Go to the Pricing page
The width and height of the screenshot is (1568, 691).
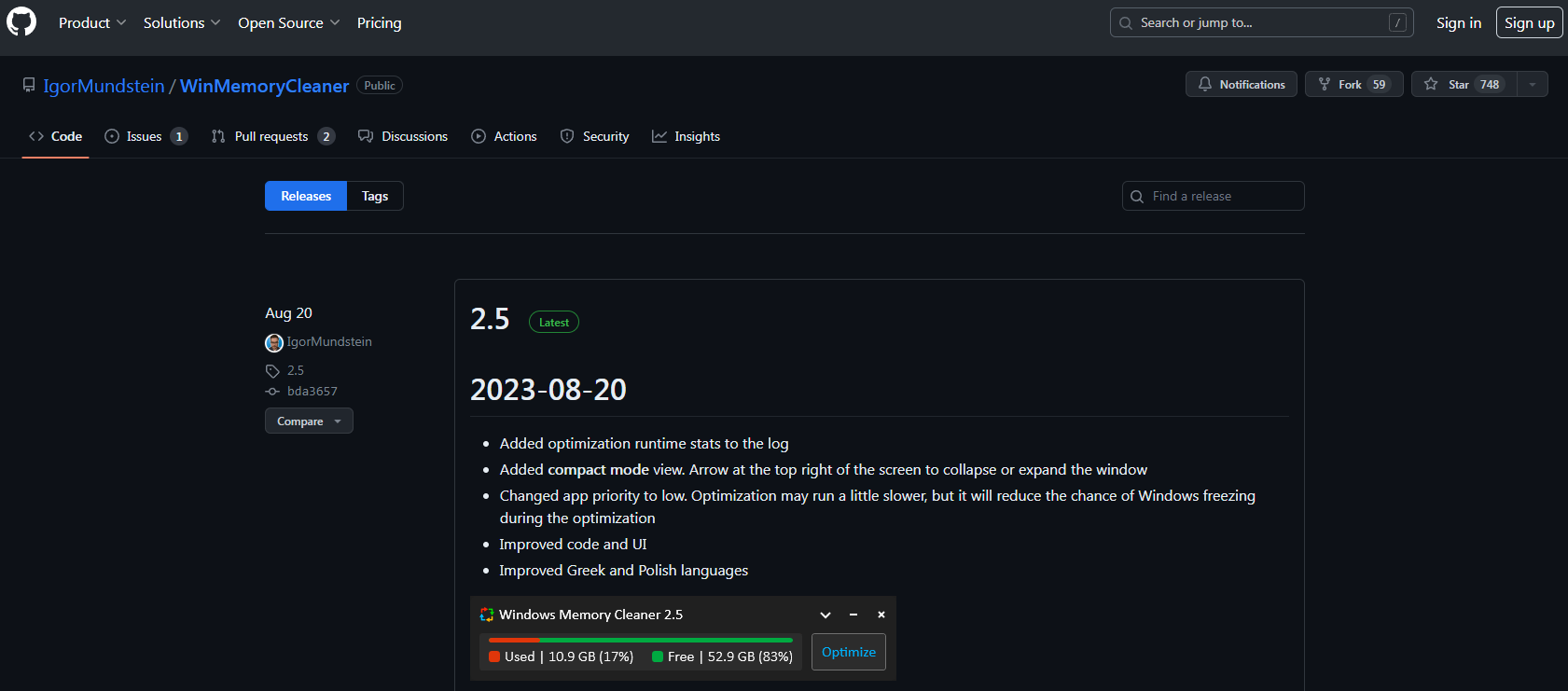pyautogui.click(x=379, y=22)
